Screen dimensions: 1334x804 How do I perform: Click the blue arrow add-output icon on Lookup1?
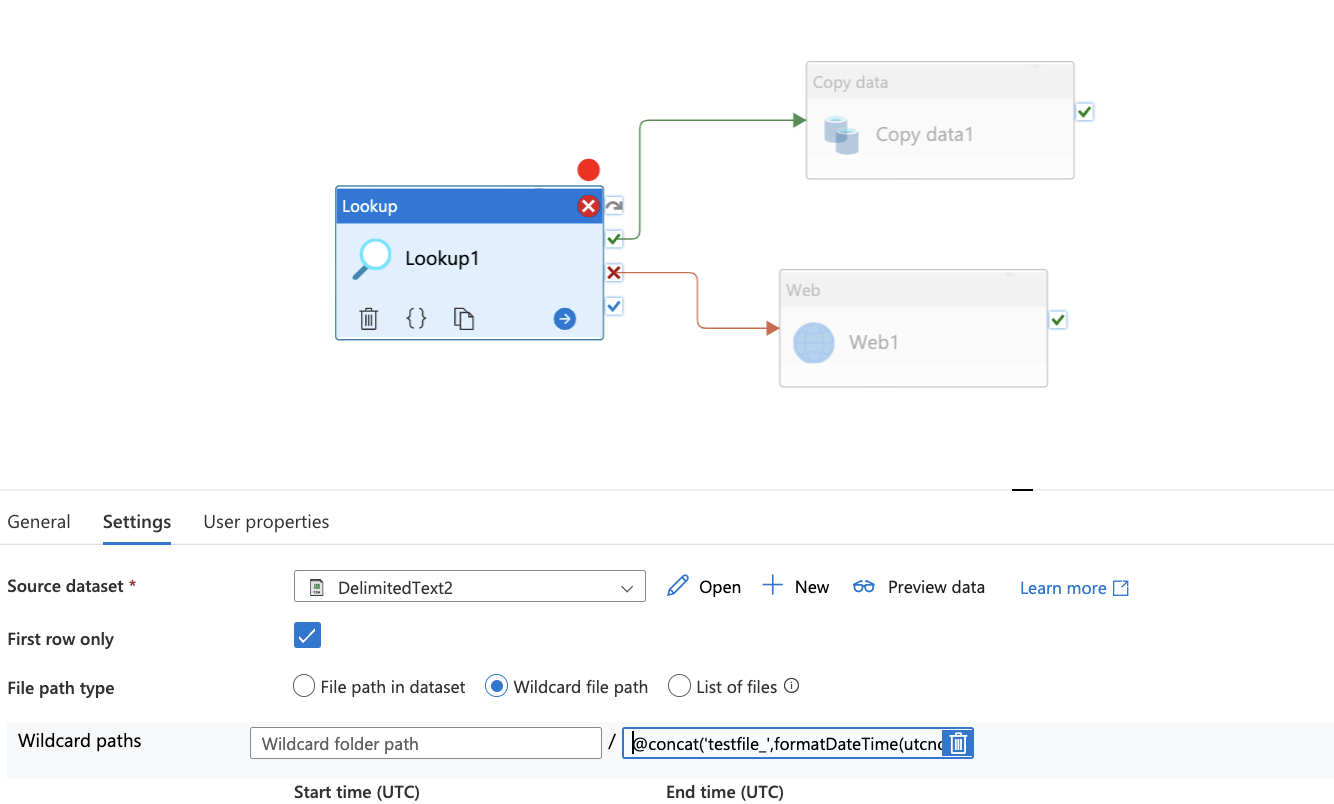[565, 319]
